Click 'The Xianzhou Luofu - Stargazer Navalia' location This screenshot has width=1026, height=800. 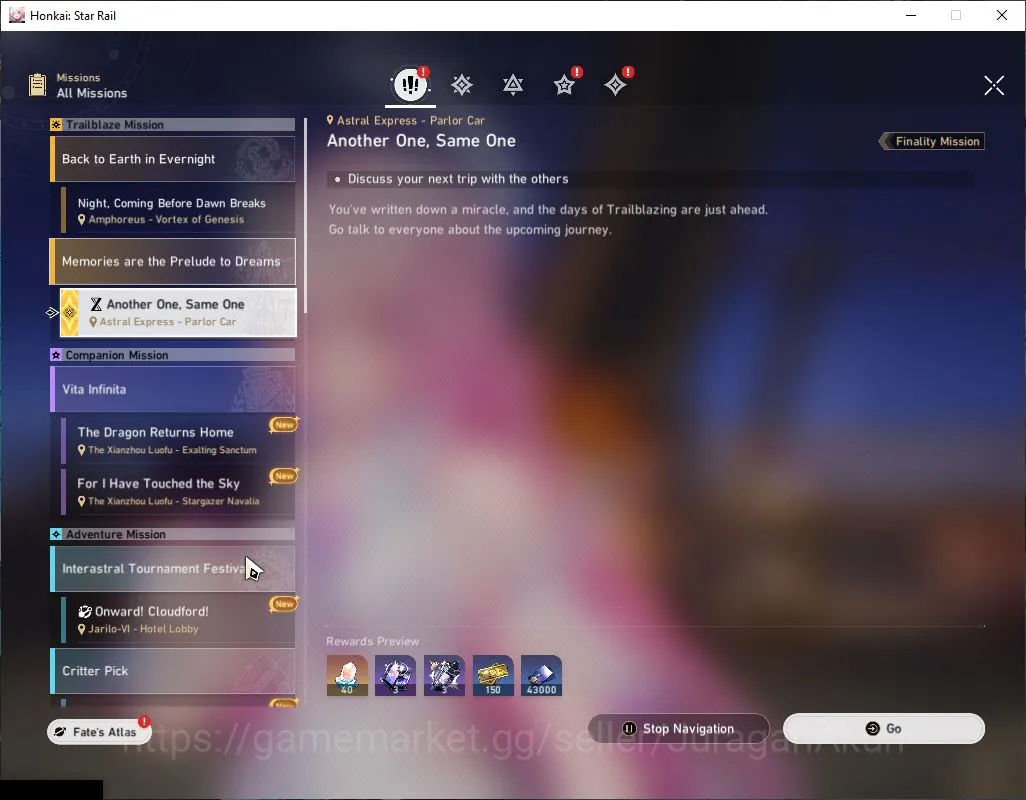tap(173, 501)
